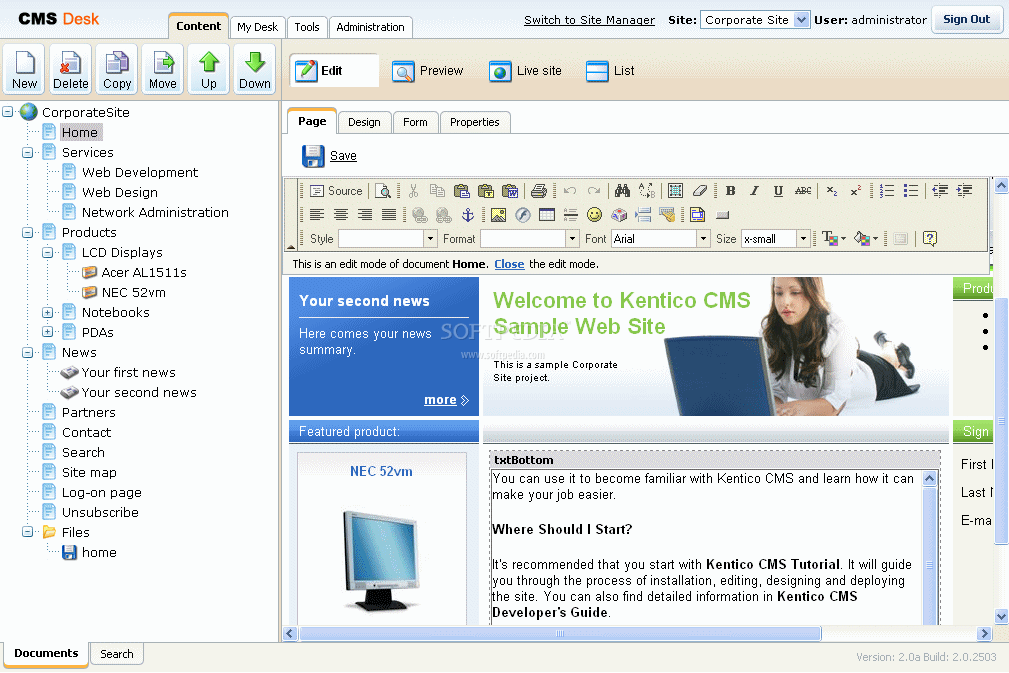Click the New document icon
The image size is (1009, 673).
pyautogui.click(x=24, y=69)
